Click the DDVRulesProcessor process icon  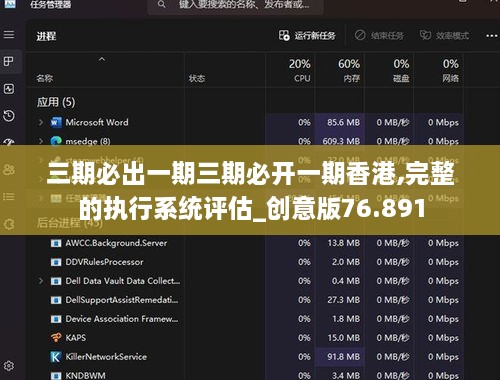pyautogui.click(x=56, y=262)
